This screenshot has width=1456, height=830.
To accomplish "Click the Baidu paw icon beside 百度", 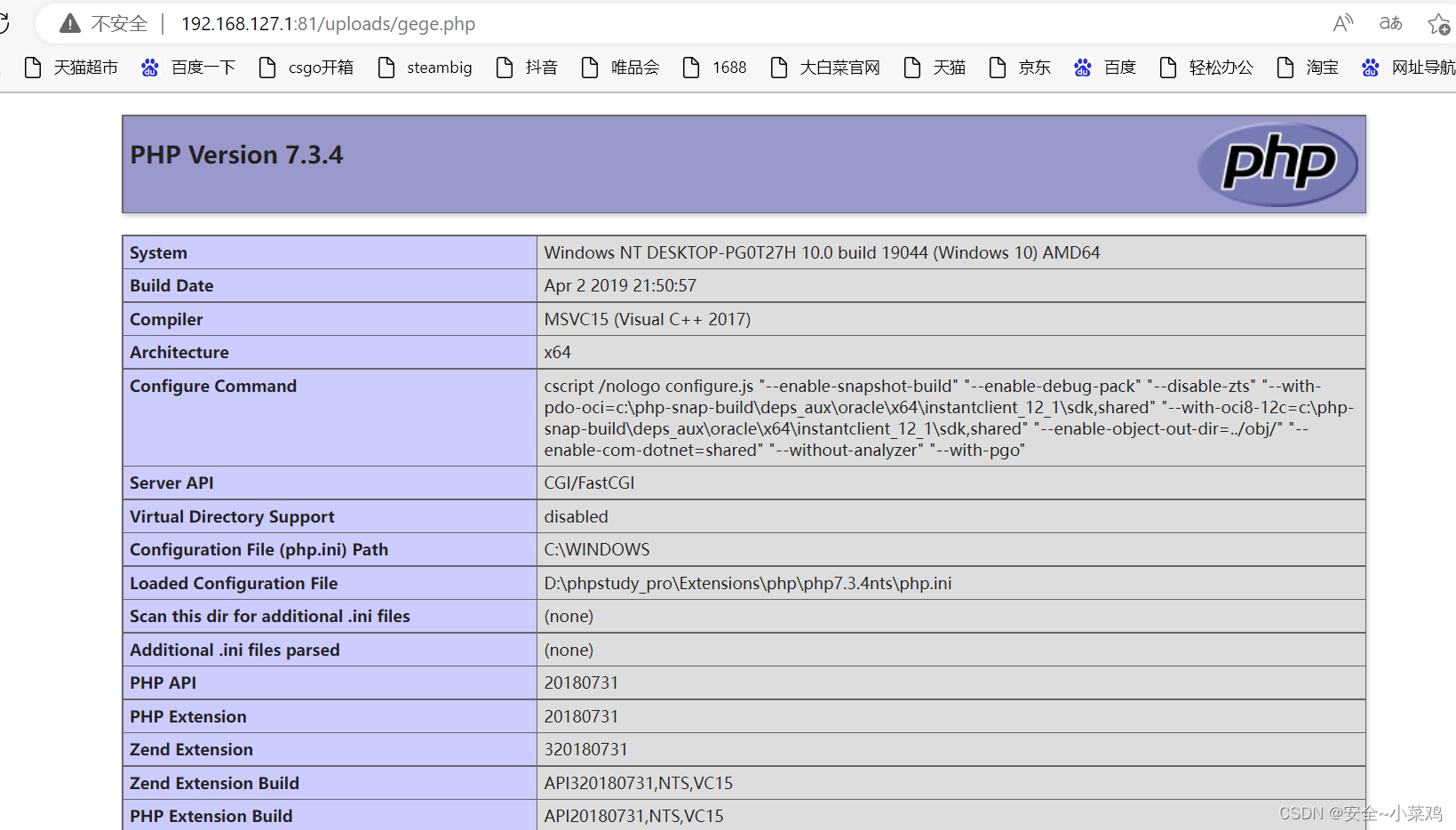I will point(1083,68).
